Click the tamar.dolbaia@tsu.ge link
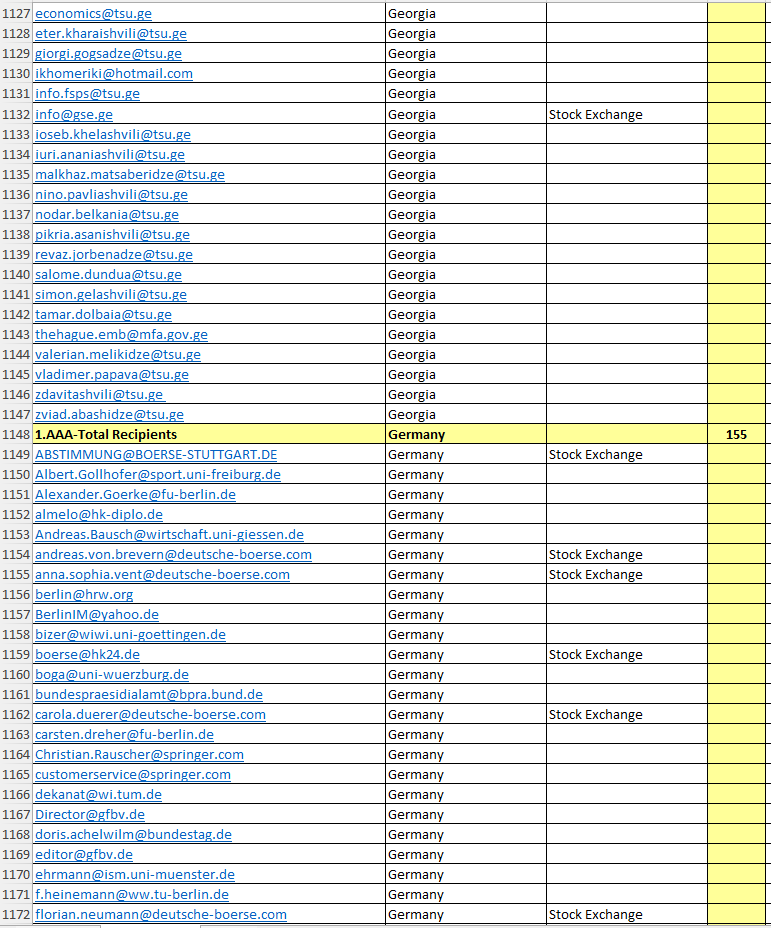 click(104, 314)
